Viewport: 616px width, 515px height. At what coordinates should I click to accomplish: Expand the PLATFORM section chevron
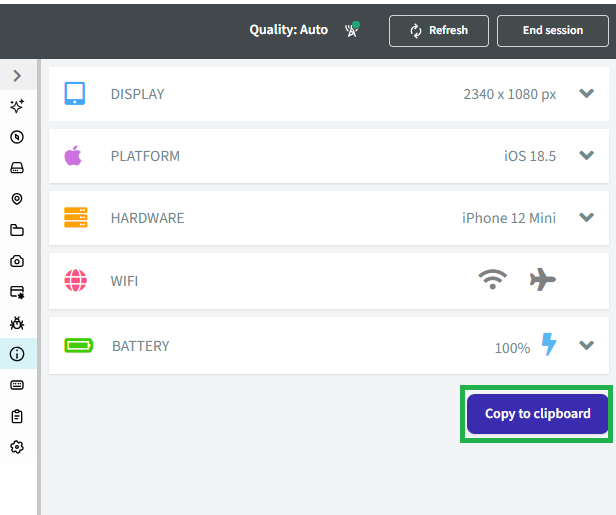click(587, 156)
